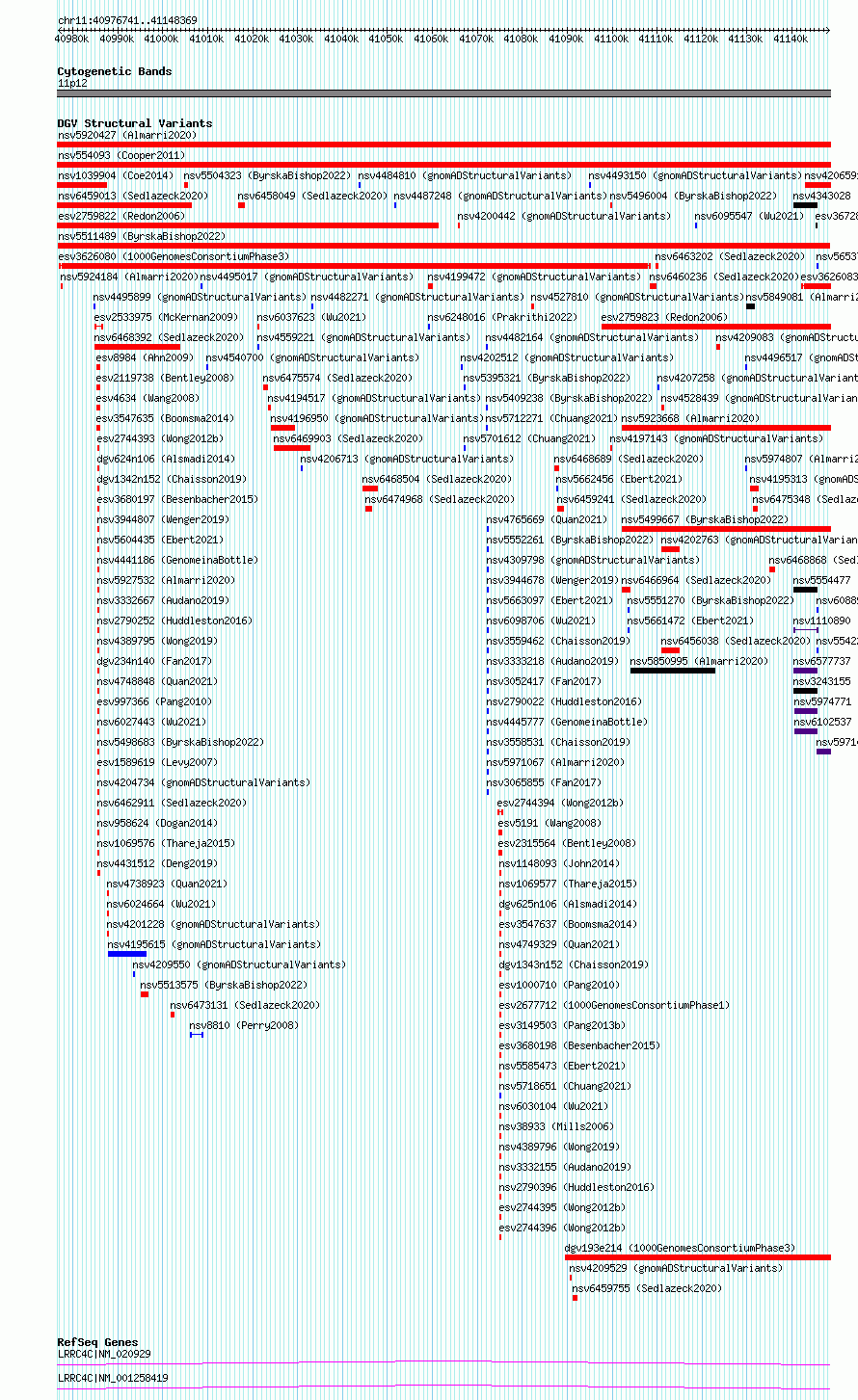Click label esv2119738 (Bentley2008)
The width and height of the screenshot is (858, 1400).
(165, 378)
